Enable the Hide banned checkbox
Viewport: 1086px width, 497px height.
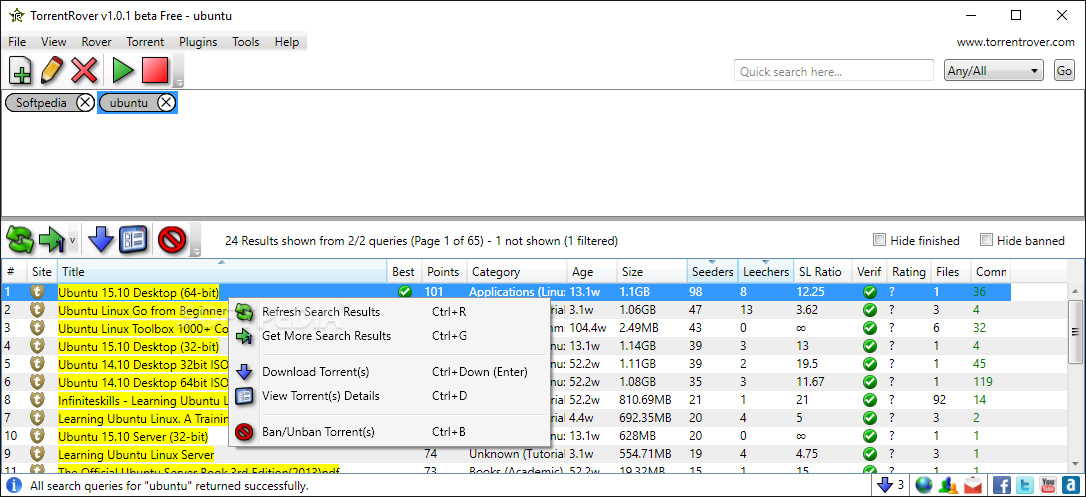pos(986,240)
